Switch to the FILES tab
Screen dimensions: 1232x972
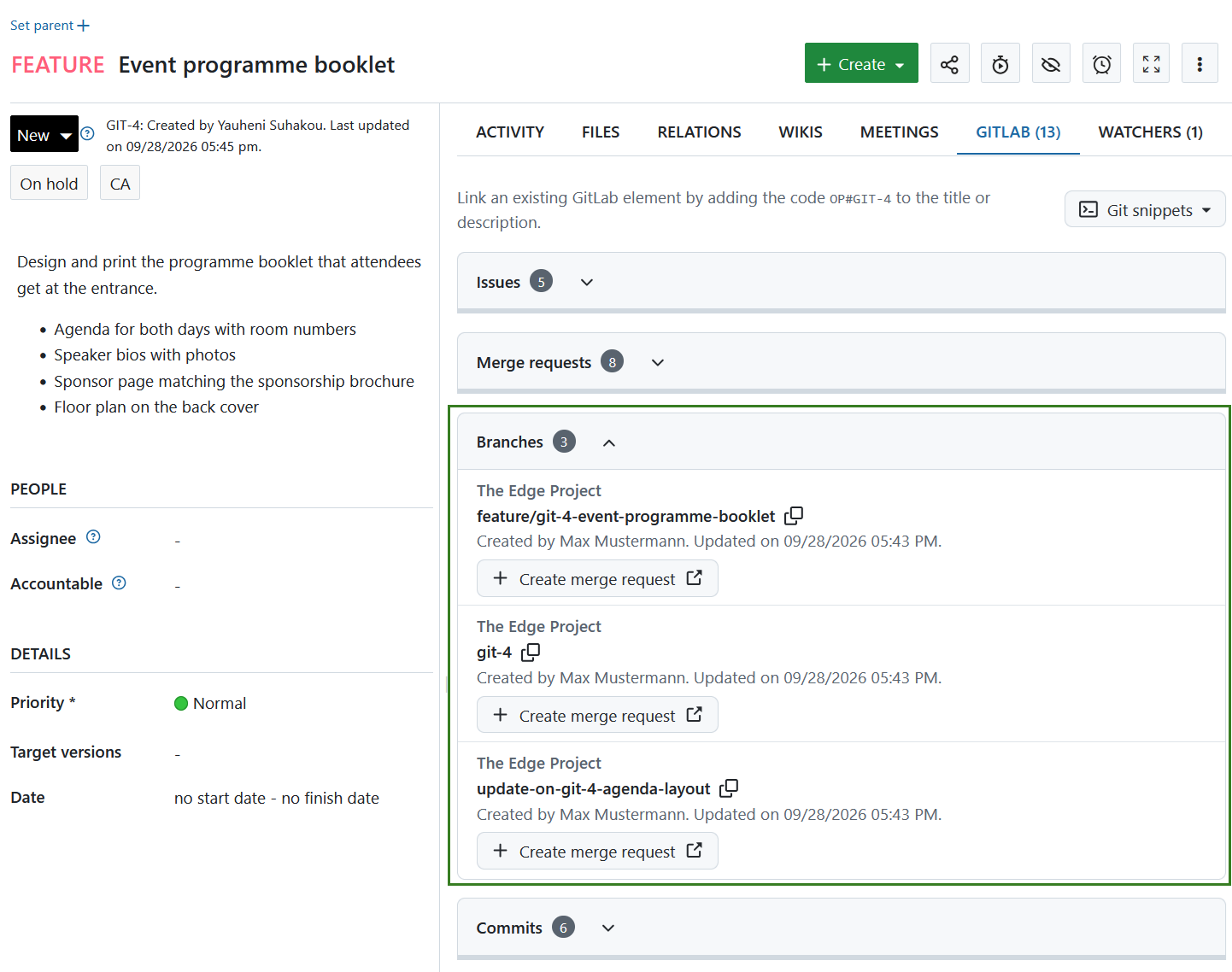(x=601, y=132)
